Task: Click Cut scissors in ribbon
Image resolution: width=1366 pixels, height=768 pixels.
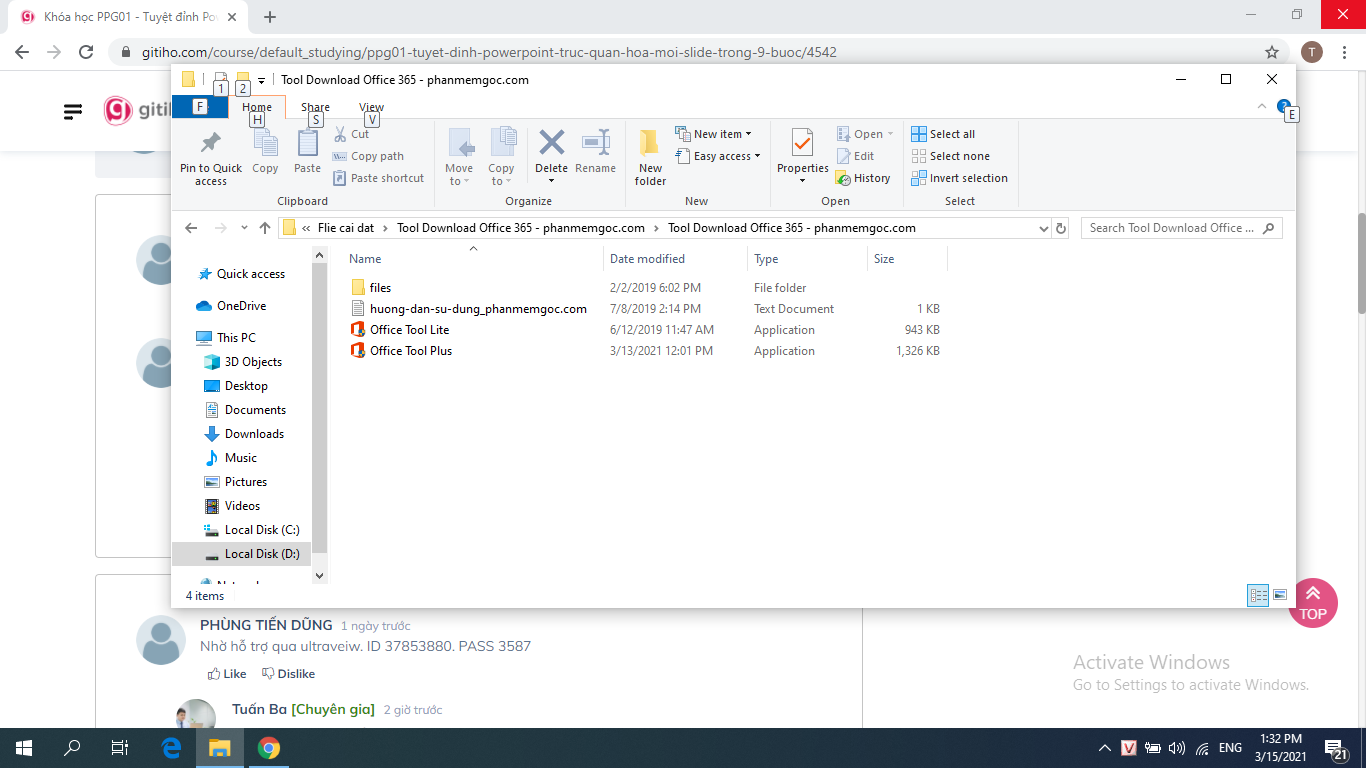Action: [x=351, y=134]
